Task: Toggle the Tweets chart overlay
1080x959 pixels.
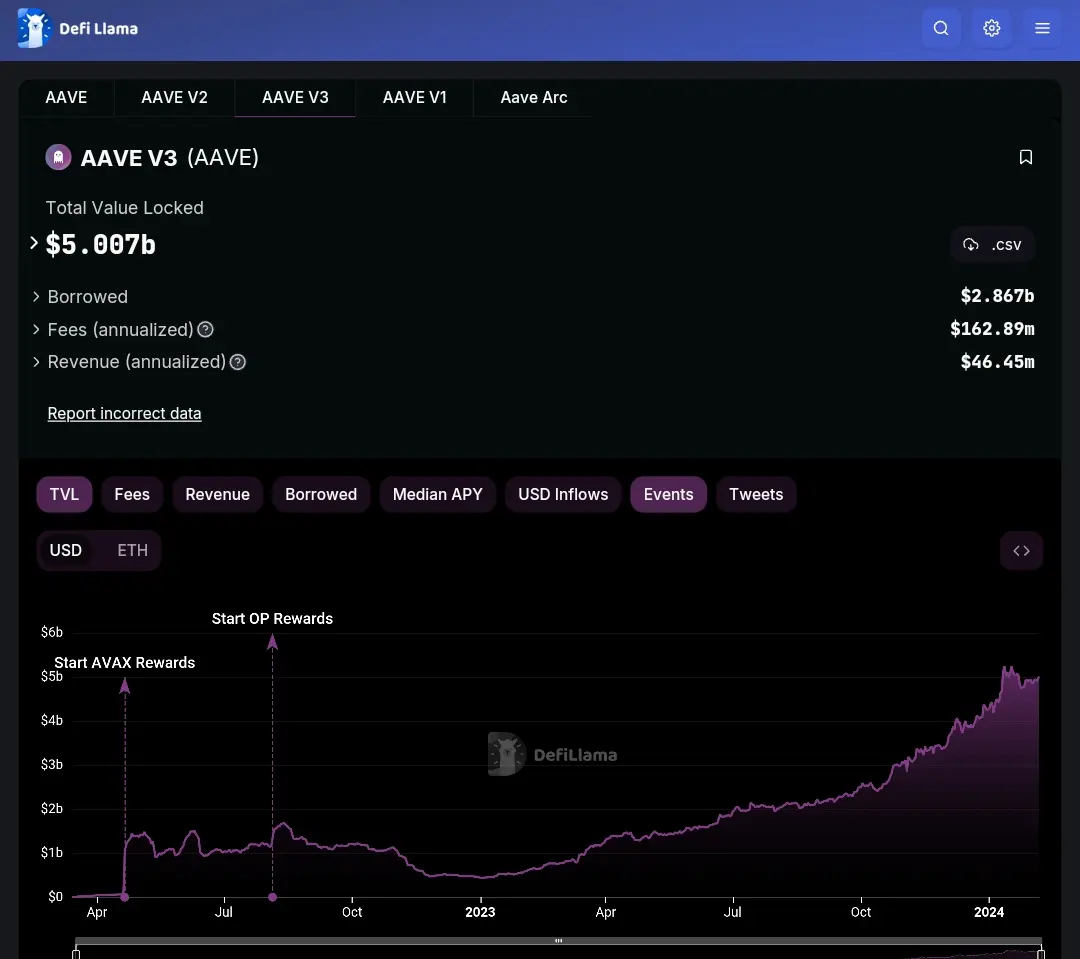Action: click(x=756, y=495)
